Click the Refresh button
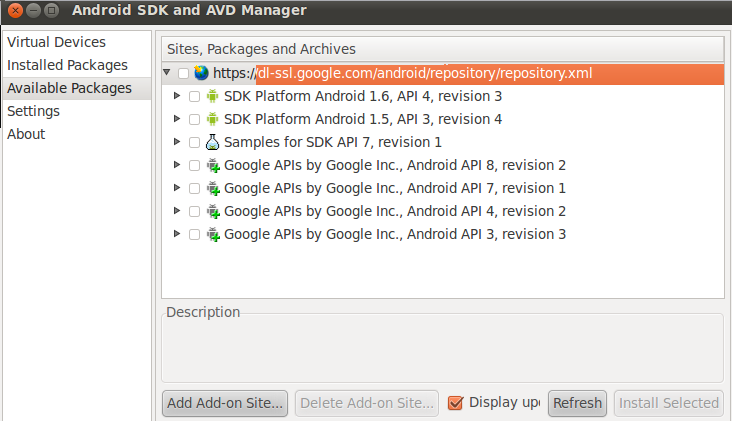 (577, 403)
